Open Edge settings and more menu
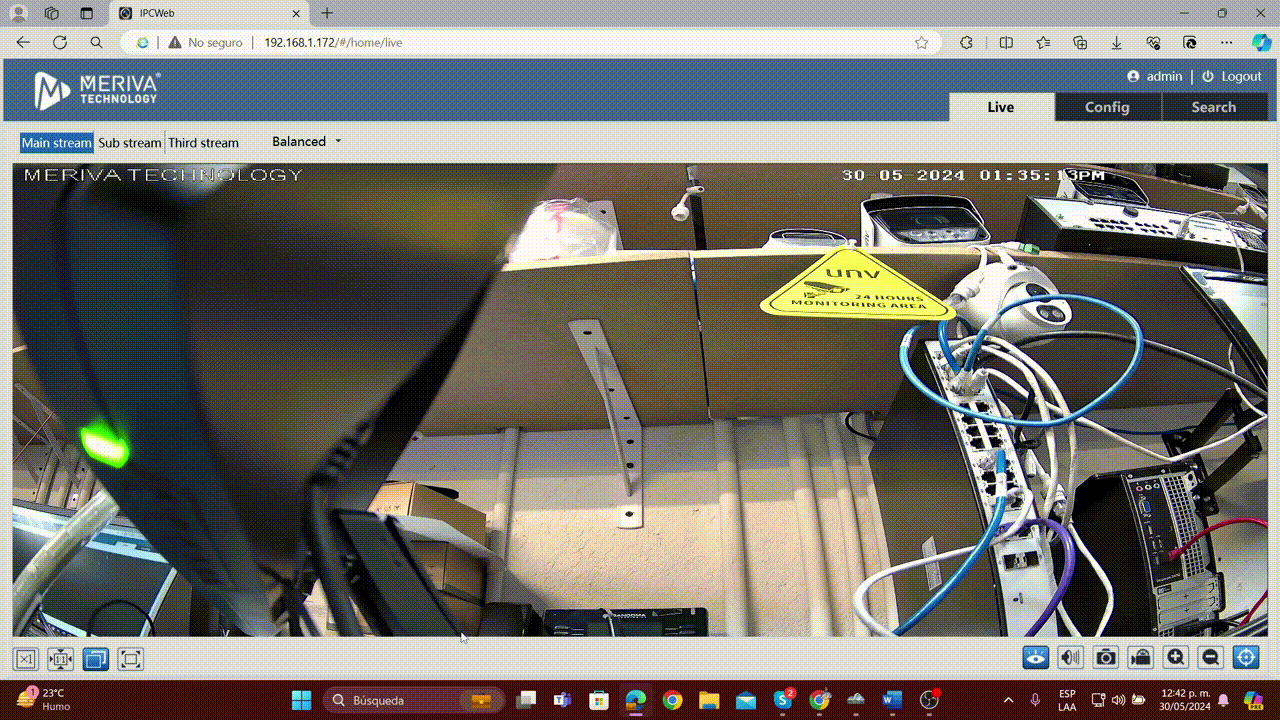This screenshot has width=1280, height=720. (x=1226, y=43)
